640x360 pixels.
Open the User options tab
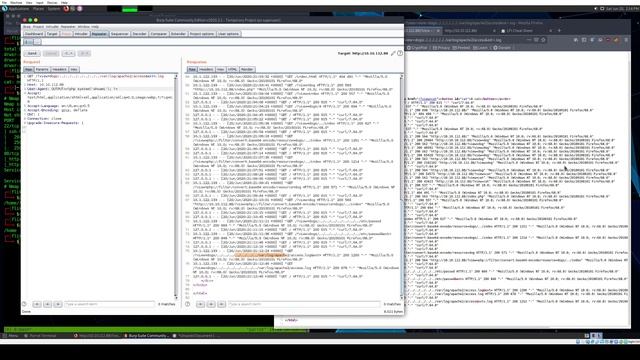(x=228, y=34)
